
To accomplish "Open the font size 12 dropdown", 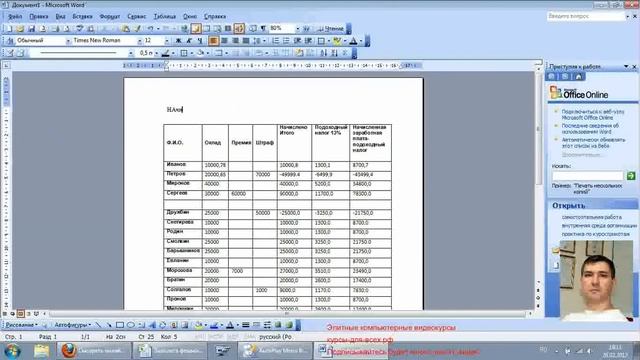I will 167,41.
